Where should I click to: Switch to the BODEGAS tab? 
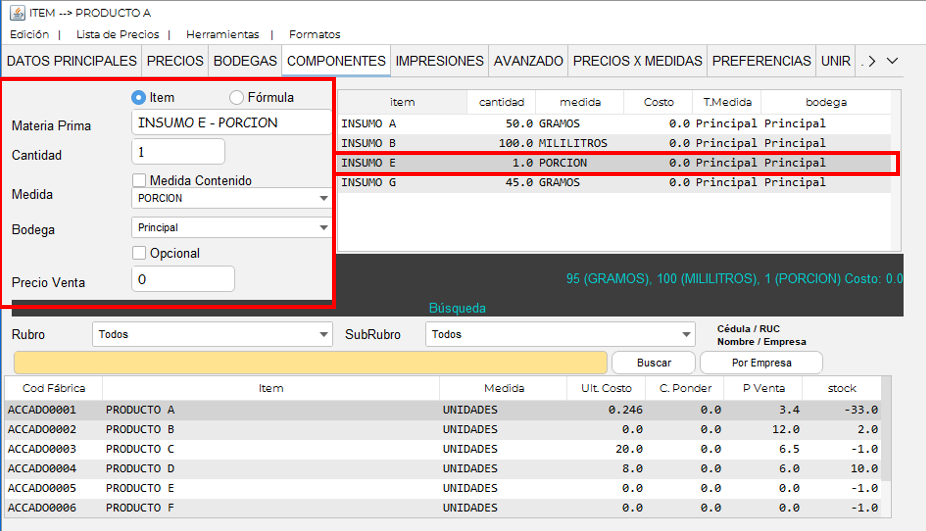[245, 61]
